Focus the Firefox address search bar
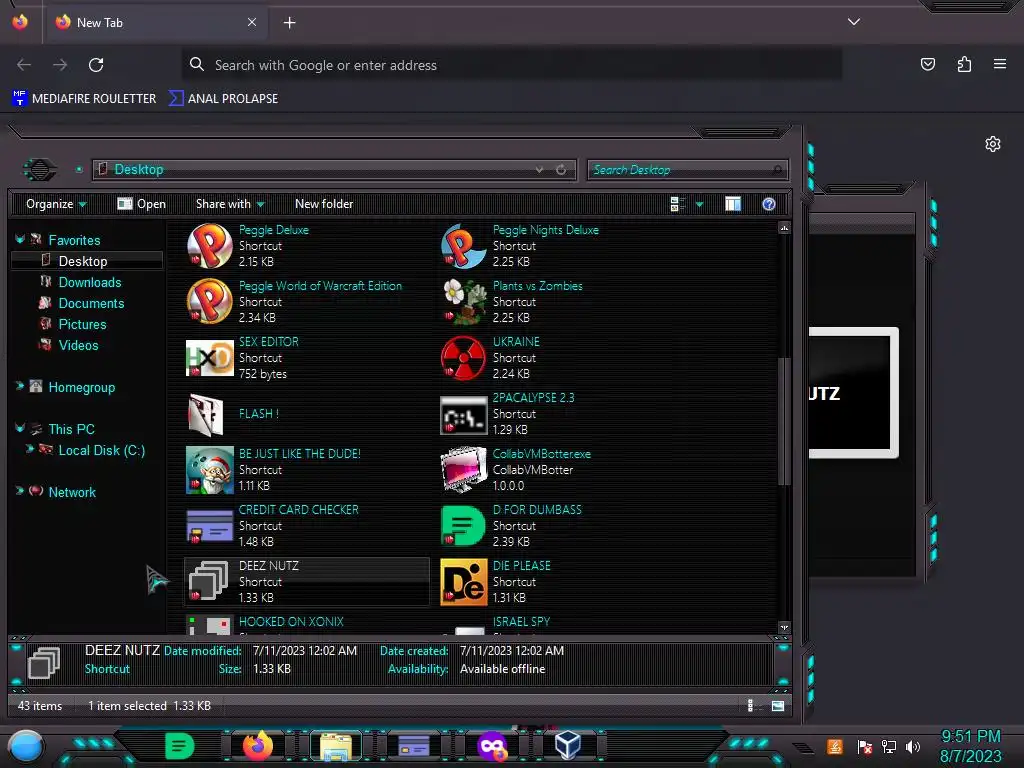The height and width of the screenshot is (768, 1024). pyautogui.click(x=511, y=65)
